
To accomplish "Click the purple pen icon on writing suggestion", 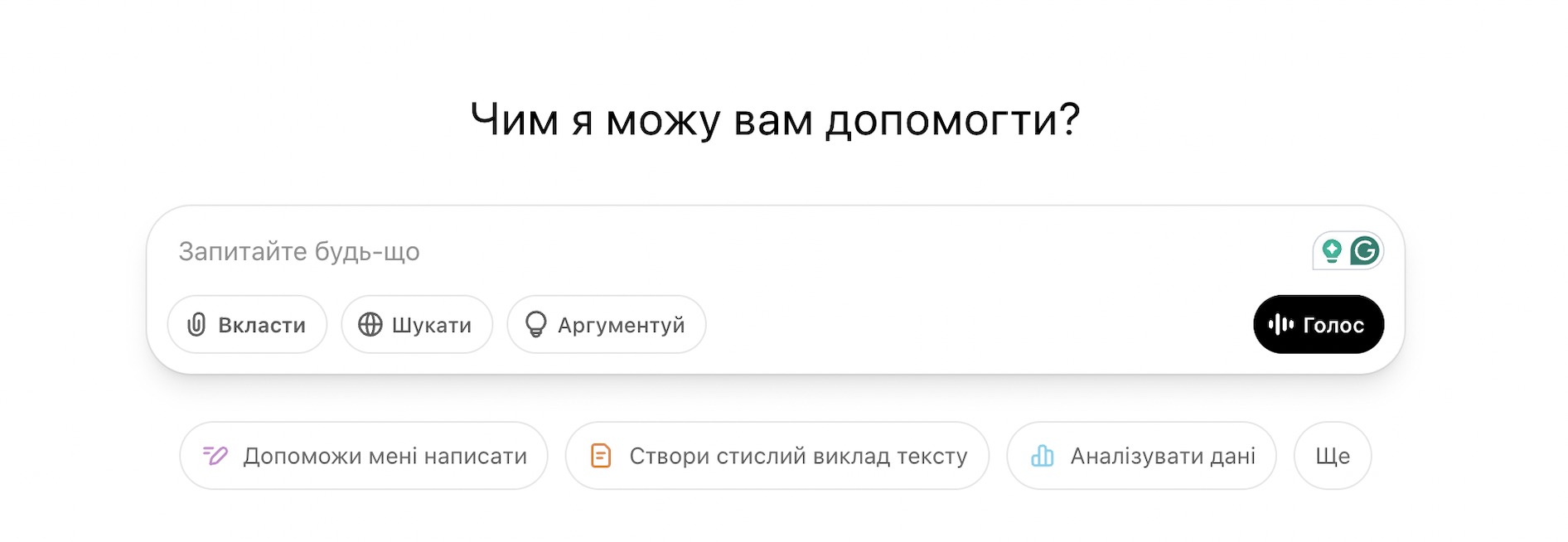I will 215,455.
